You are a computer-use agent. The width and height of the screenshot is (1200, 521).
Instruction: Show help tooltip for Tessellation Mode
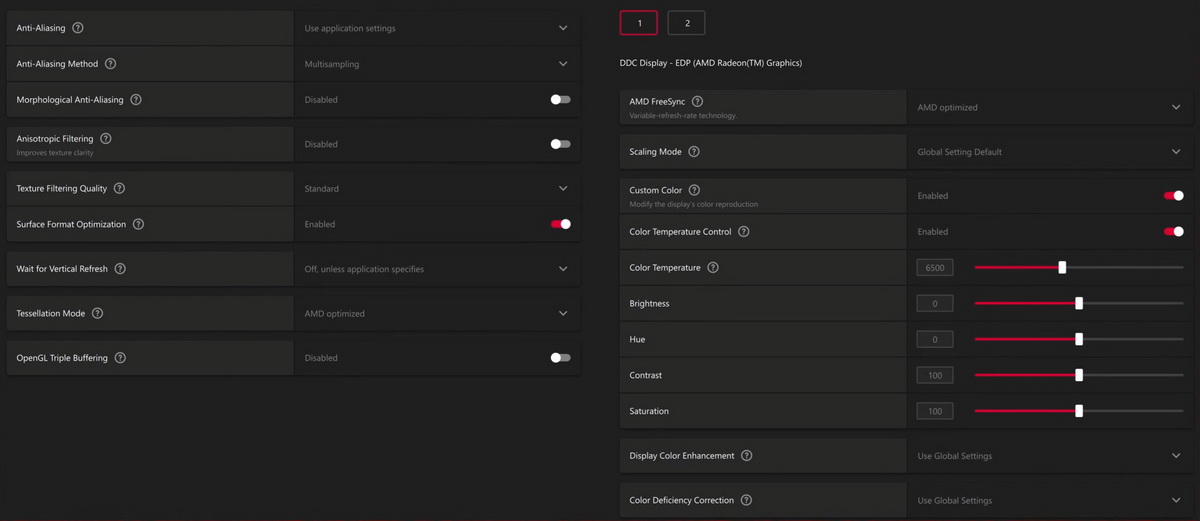point(97,313)
